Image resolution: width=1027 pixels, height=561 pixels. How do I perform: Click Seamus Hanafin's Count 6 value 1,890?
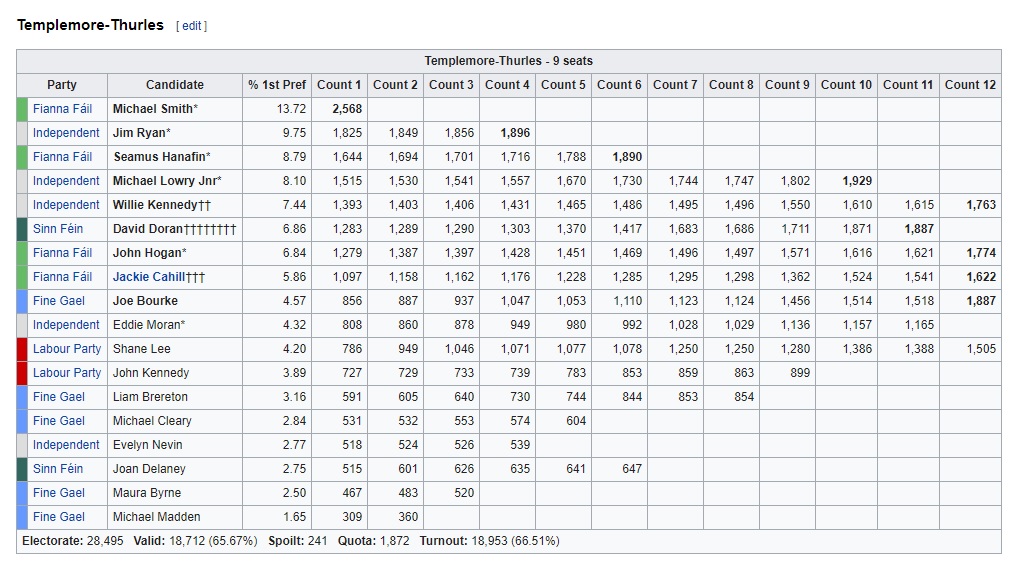(627, 156)
